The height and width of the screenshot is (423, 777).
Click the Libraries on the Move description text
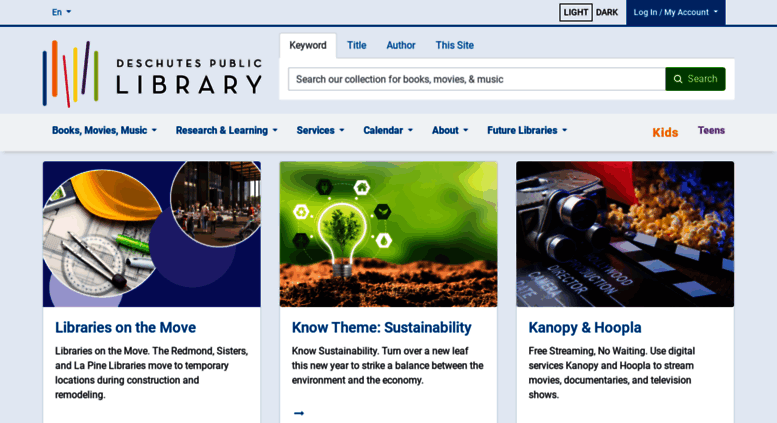pos(152,373)
